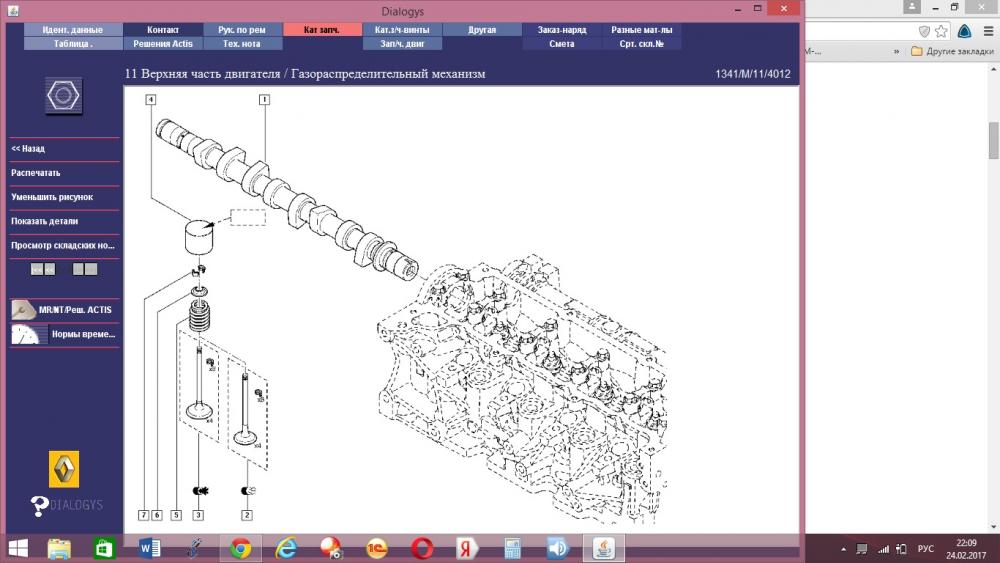Open MR/NT/Реш. ACTIS wrench icon
This screenshot has width=1000, height=563.
pos(24,310)
